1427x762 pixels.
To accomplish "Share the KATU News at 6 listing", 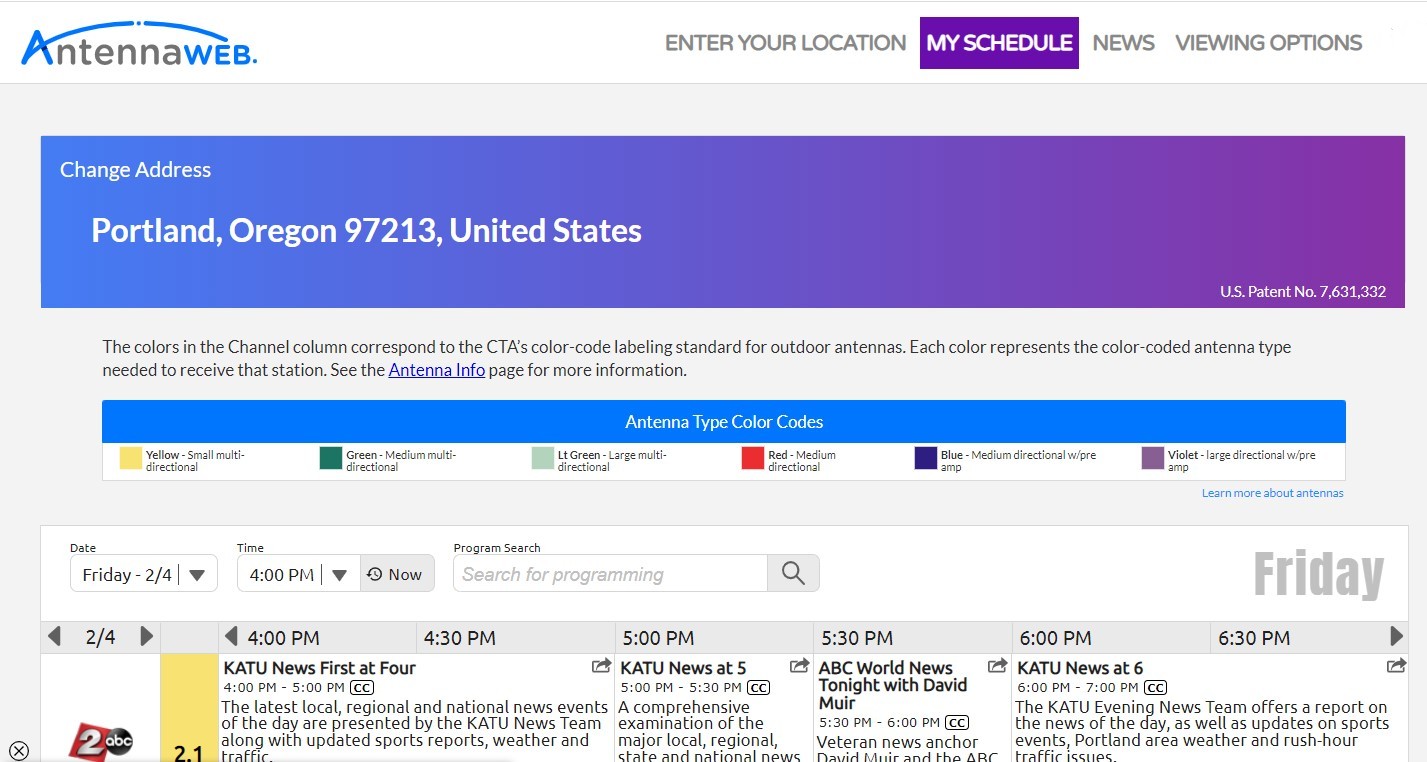I will tap(1396, 666).
